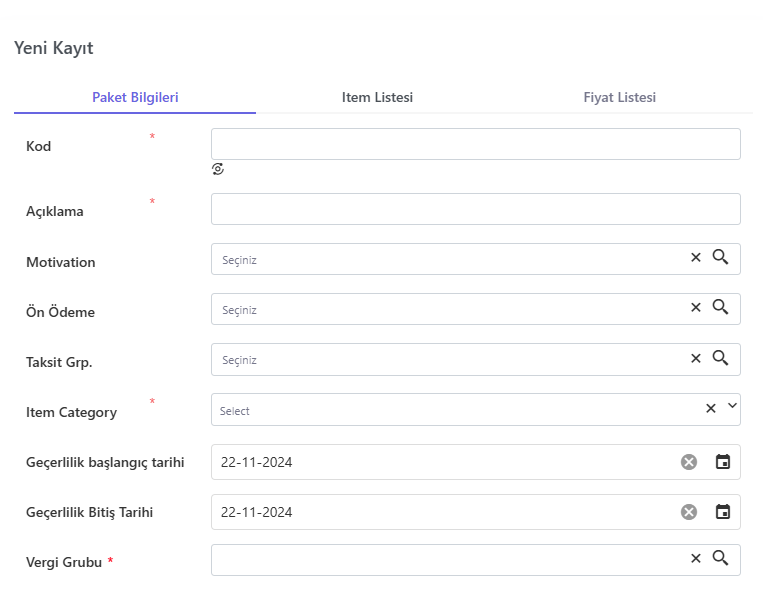Image resolution: width=763 pixels, height=609 pixels.
Task: Switch to the Paket Bilgileri tab
Action: 135,97
